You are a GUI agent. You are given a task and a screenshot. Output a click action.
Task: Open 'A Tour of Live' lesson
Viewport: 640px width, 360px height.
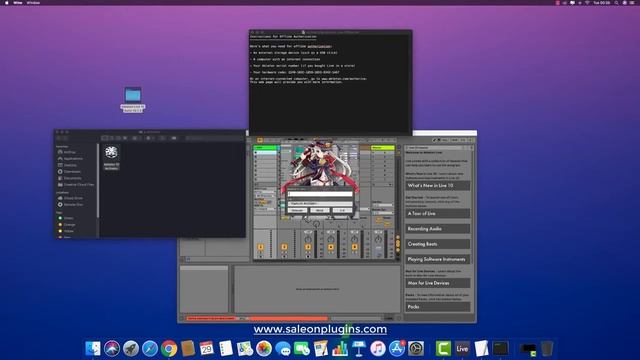438,214
